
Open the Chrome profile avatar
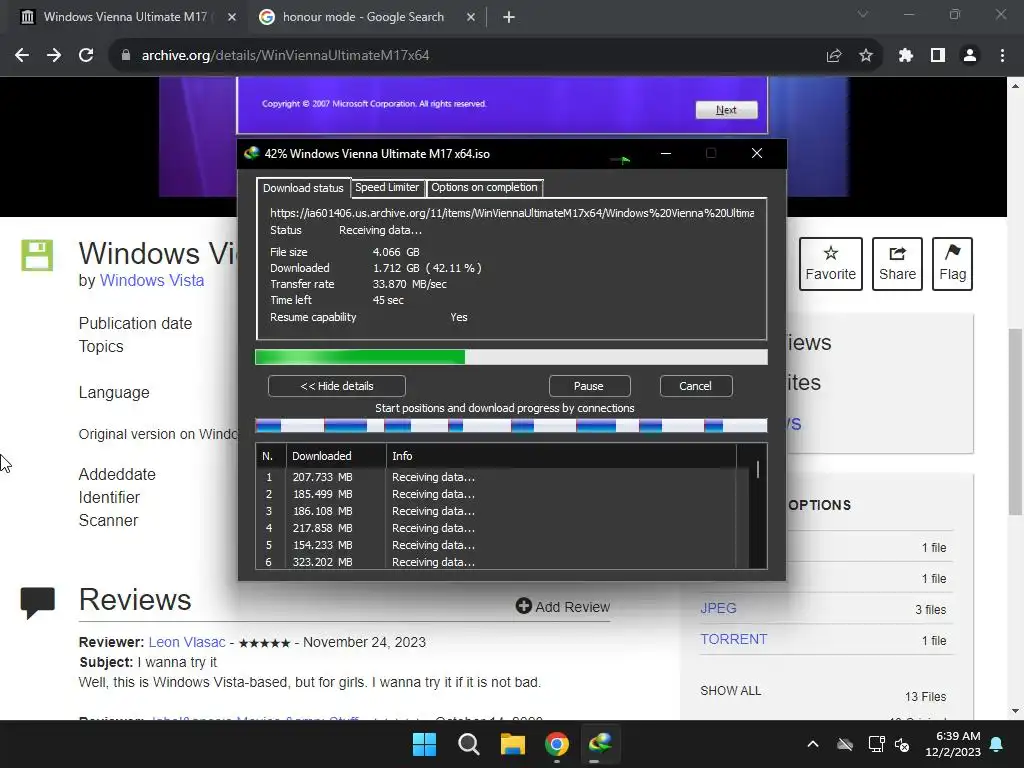970,56
